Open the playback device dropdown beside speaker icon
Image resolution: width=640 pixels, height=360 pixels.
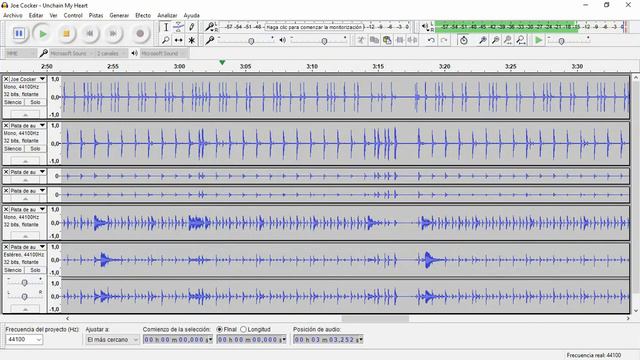163,53
